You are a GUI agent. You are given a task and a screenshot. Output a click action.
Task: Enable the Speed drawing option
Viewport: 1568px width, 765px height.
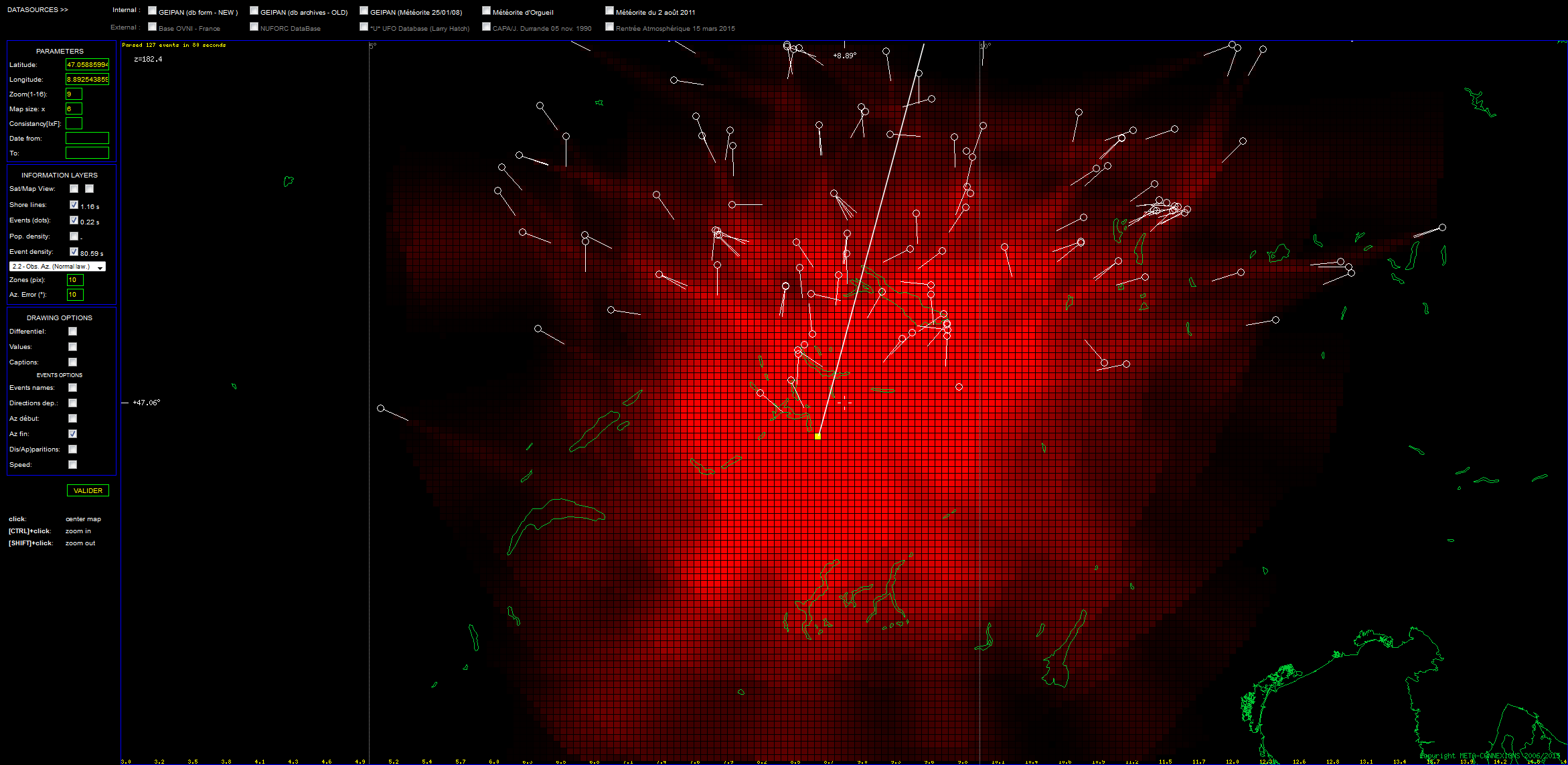click(x=73, y=465)
